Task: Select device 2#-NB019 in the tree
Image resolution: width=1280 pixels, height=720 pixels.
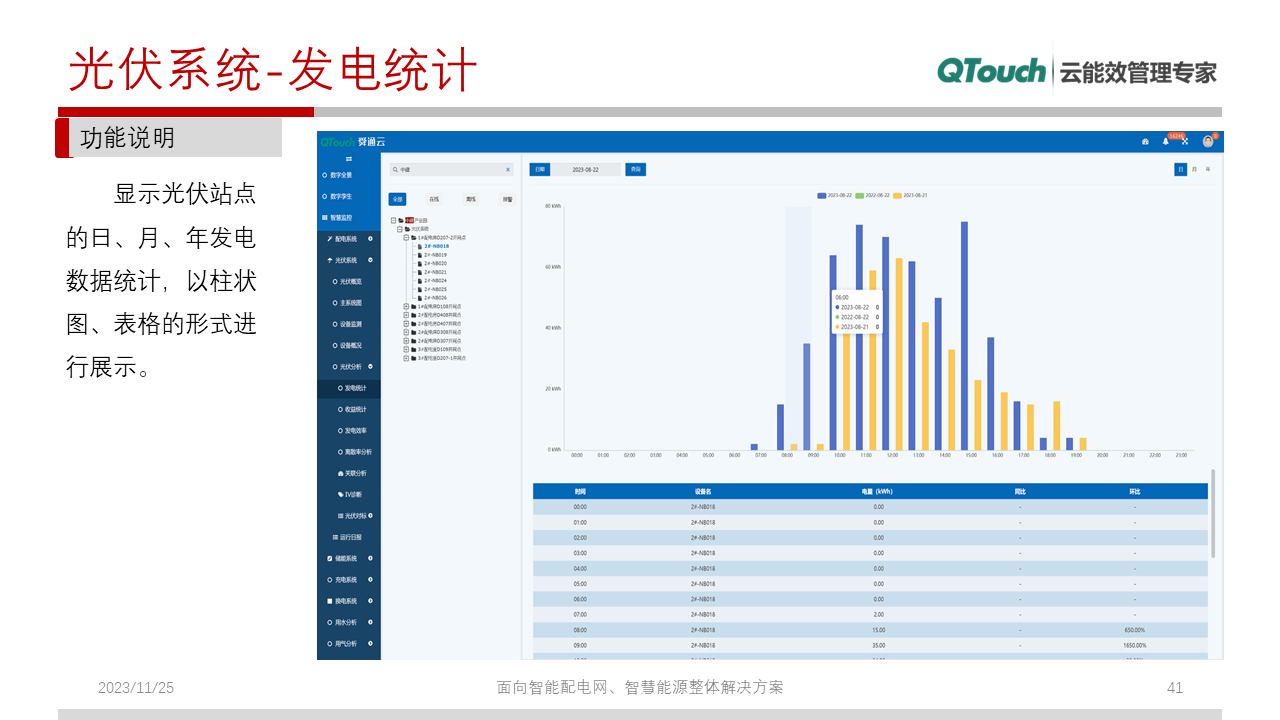Action: point(435,255)
